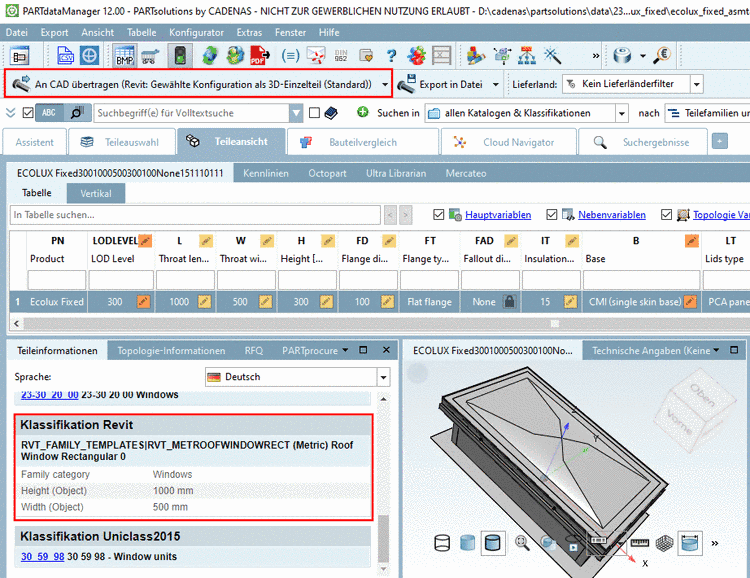
Task: Click the DIN 962 toolbar icon
Action: (341, 56)
